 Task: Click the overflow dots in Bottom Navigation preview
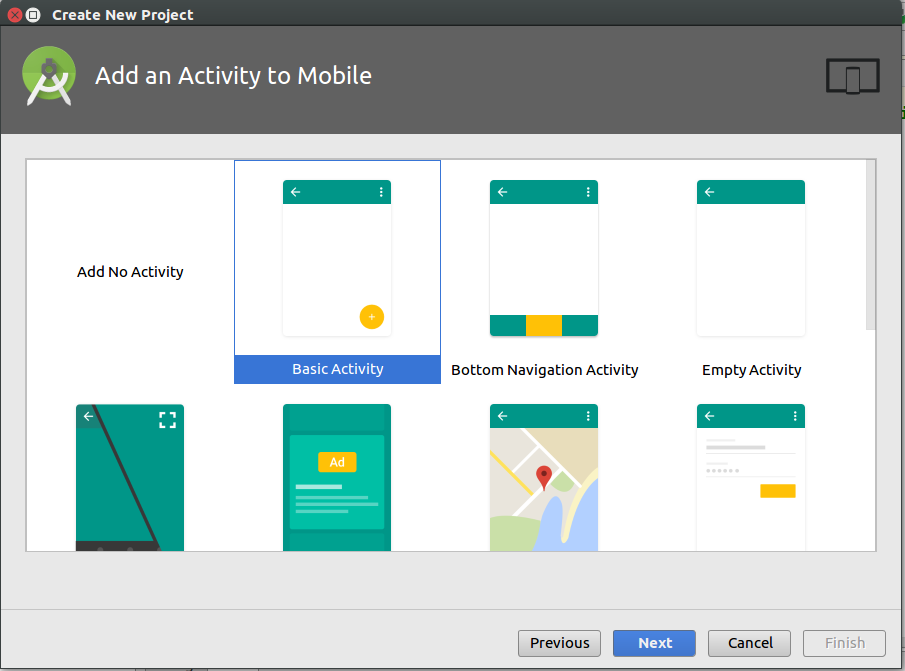588,192
